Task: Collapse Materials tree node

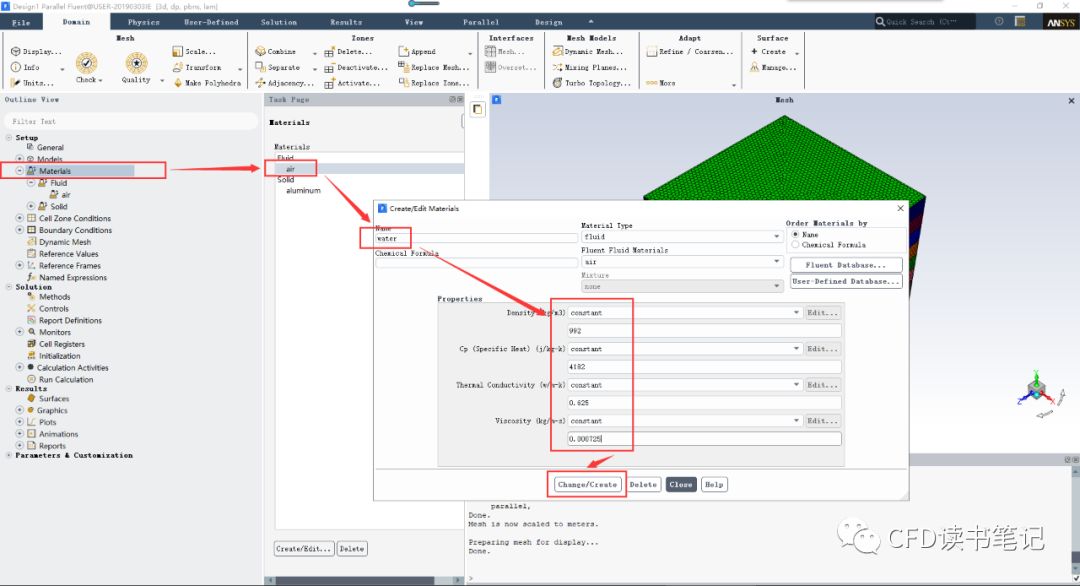Action: point(19,171)
